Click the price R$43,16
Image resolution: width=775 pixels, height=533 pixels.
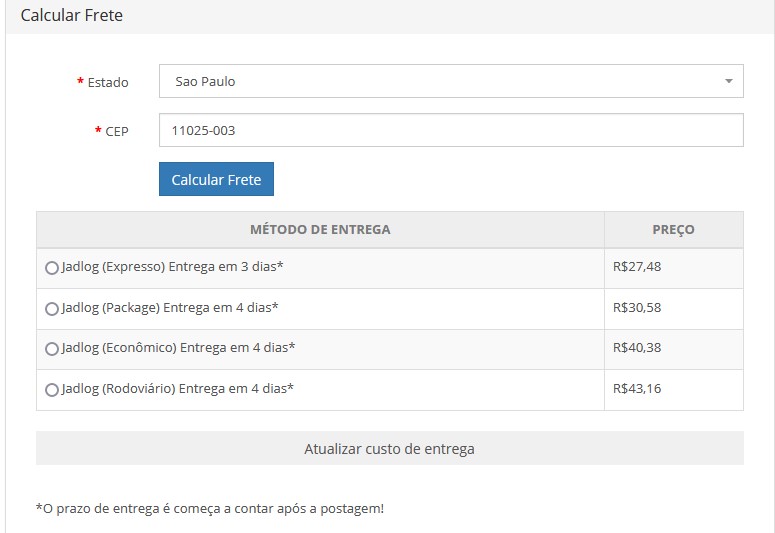click(x=637, y=389)
